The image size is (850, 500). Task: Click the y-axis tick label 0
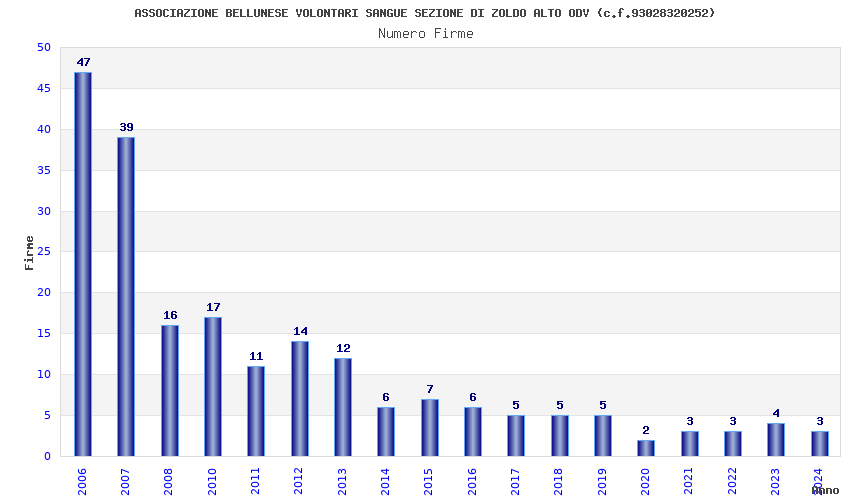(x=48, y=457)
